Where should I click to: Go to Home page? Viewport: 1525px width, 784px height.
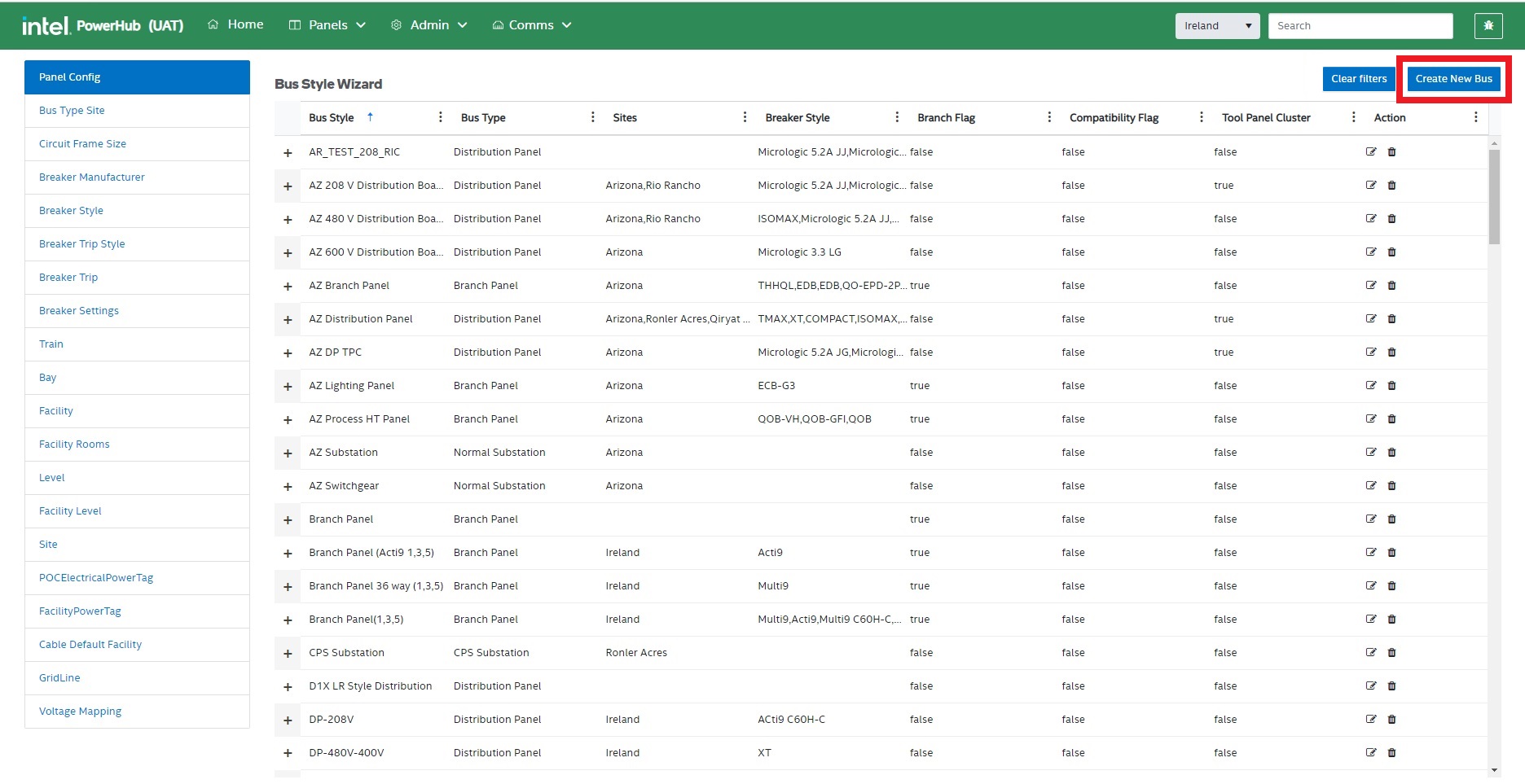point(236,24)
